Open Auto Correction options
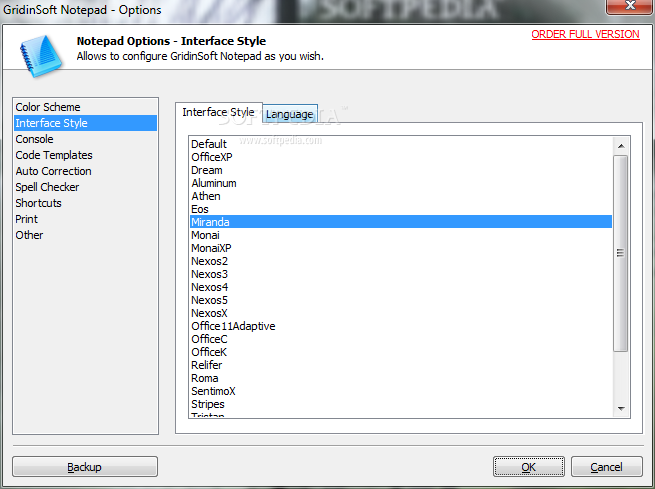 point(85,171)
